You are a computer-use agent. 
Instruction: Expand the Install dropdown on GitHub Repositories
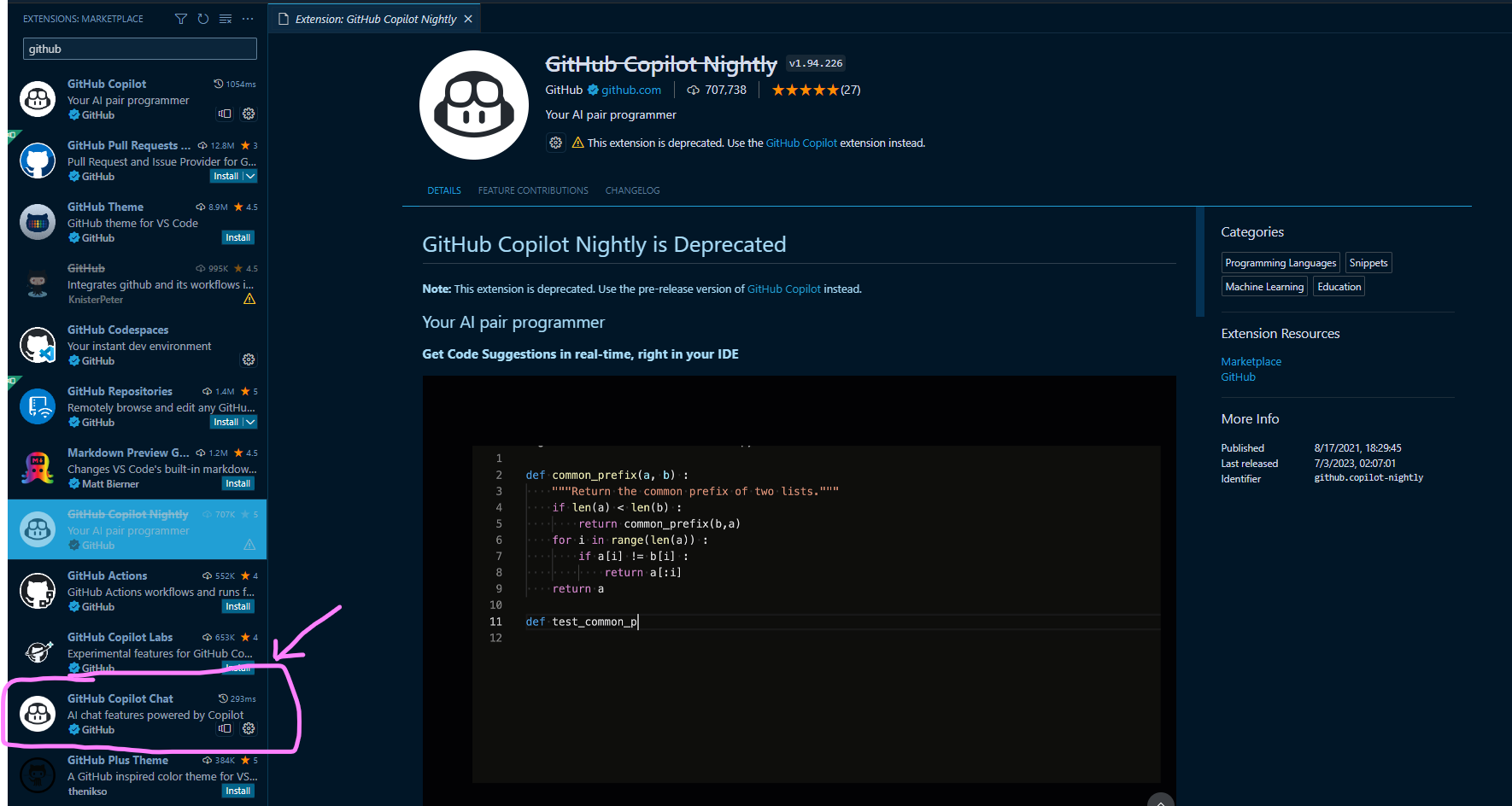[x=250, y=422]
